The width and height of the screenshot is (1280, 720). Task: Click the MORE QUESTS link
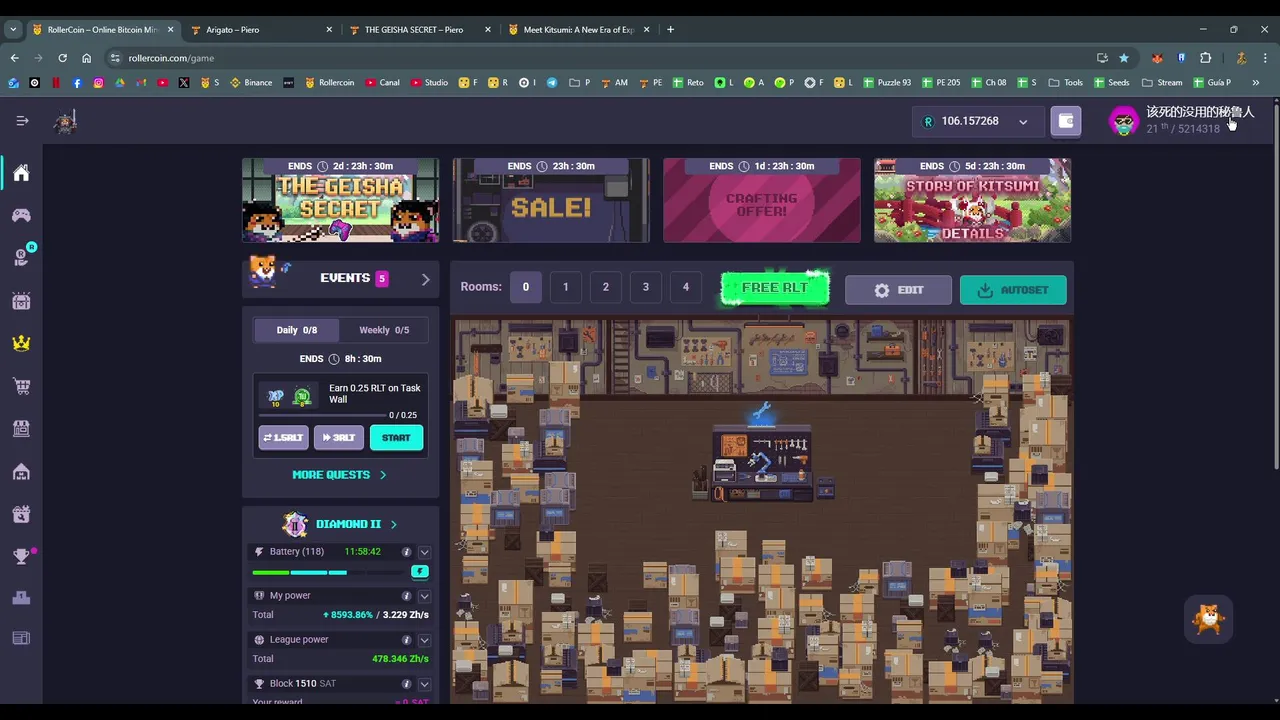[x=339, y=475]
